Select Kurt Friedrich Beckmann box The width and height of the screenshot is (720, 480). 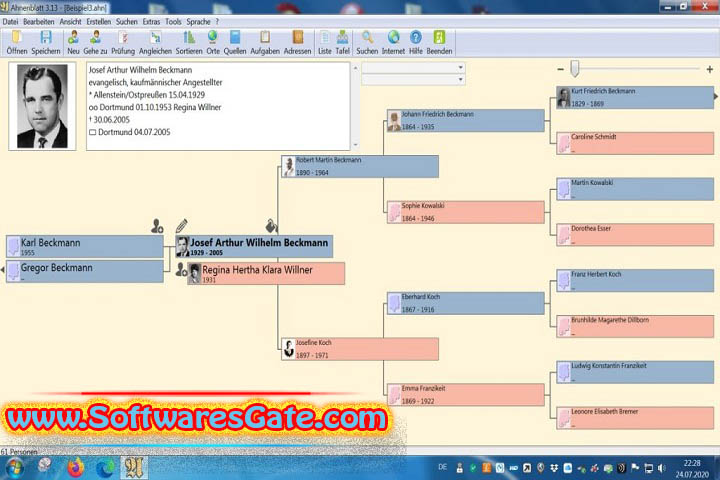pyautogui.click(x=635, y=97)
